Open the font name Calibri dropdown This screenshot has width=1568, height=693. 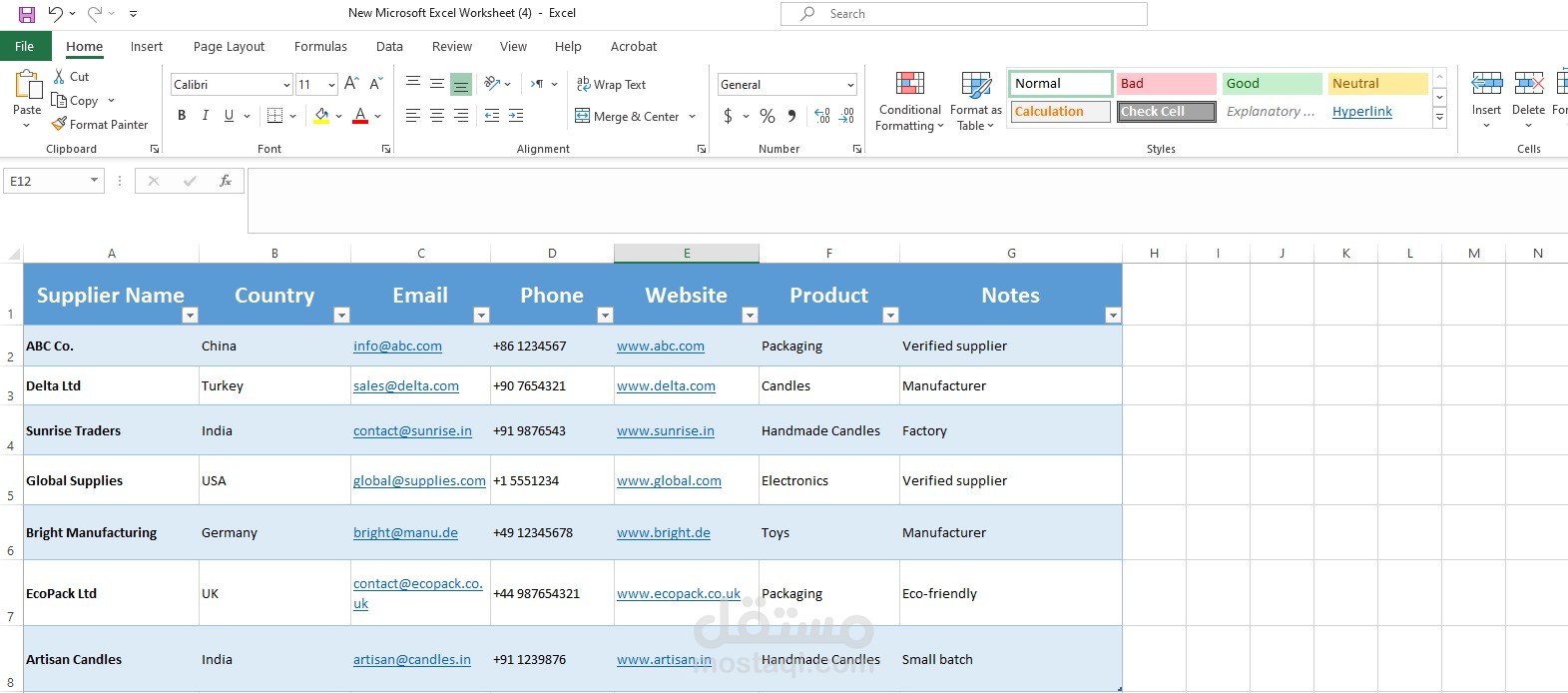click(x=286, y=85)
